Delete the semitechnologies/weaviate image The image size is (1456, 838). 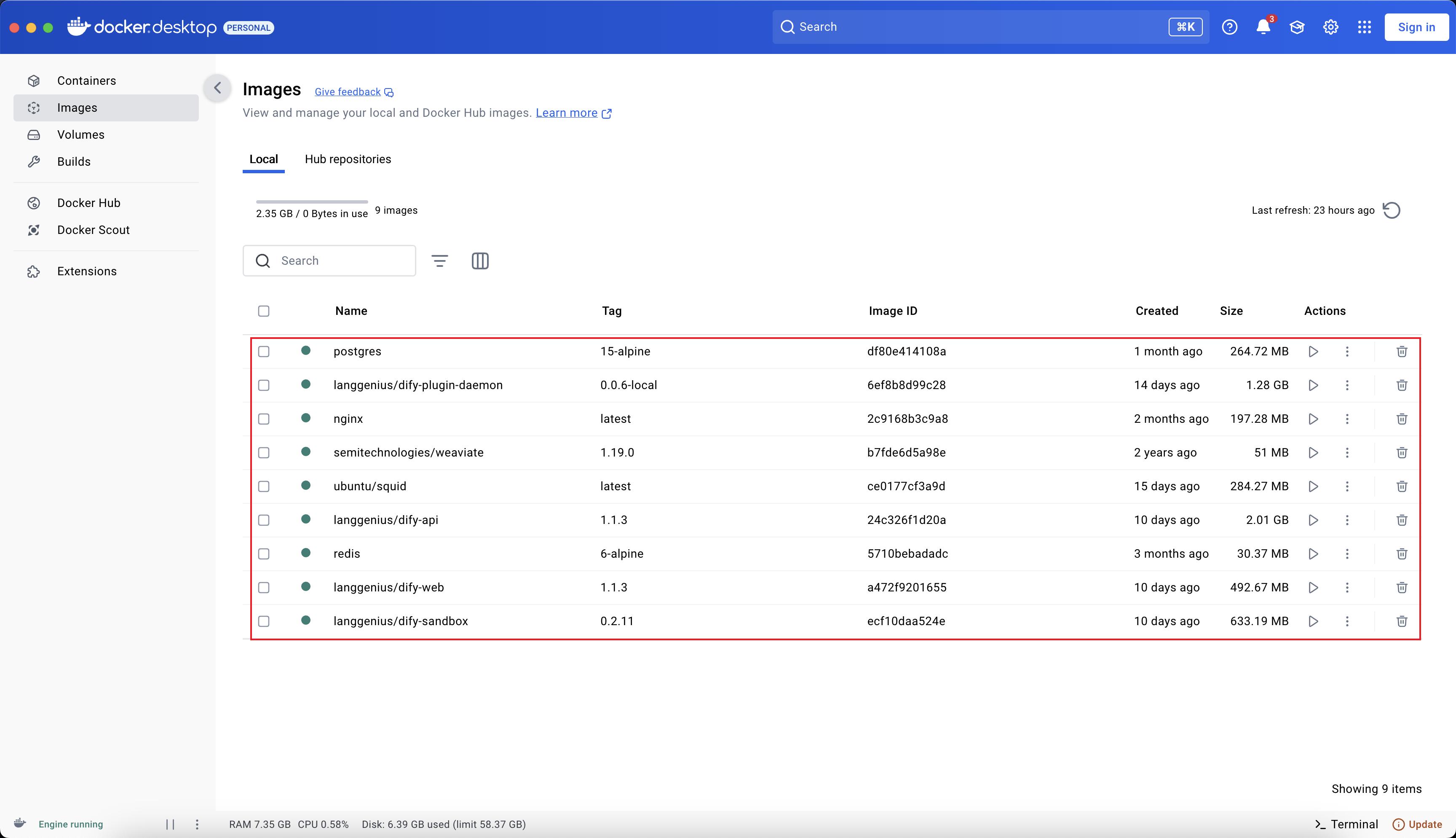coord(1402,452)
